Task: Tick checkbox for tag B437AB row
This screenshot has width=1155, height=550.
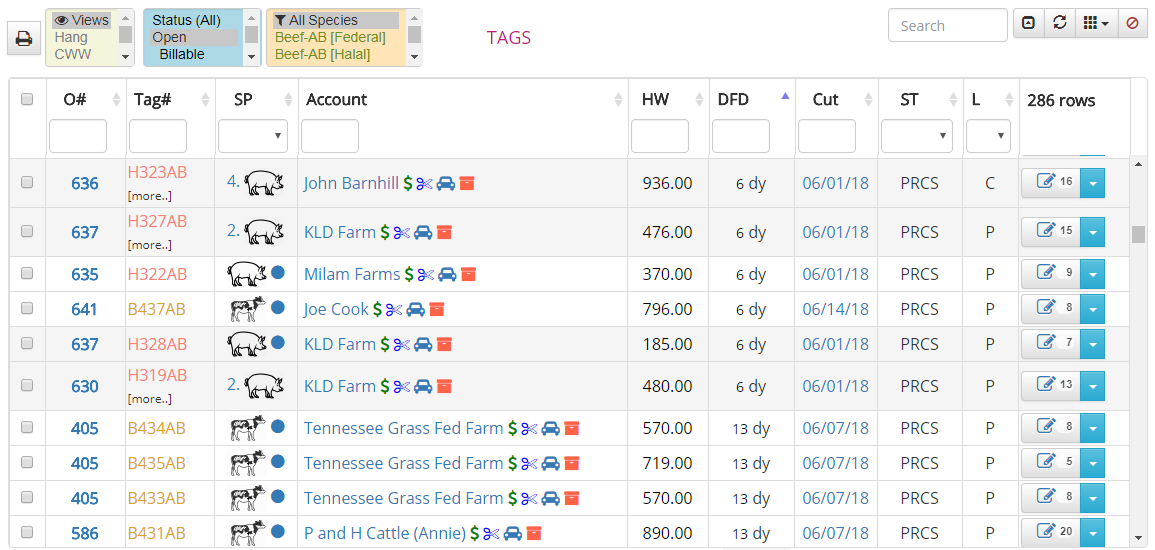Action: click(27, 309)
